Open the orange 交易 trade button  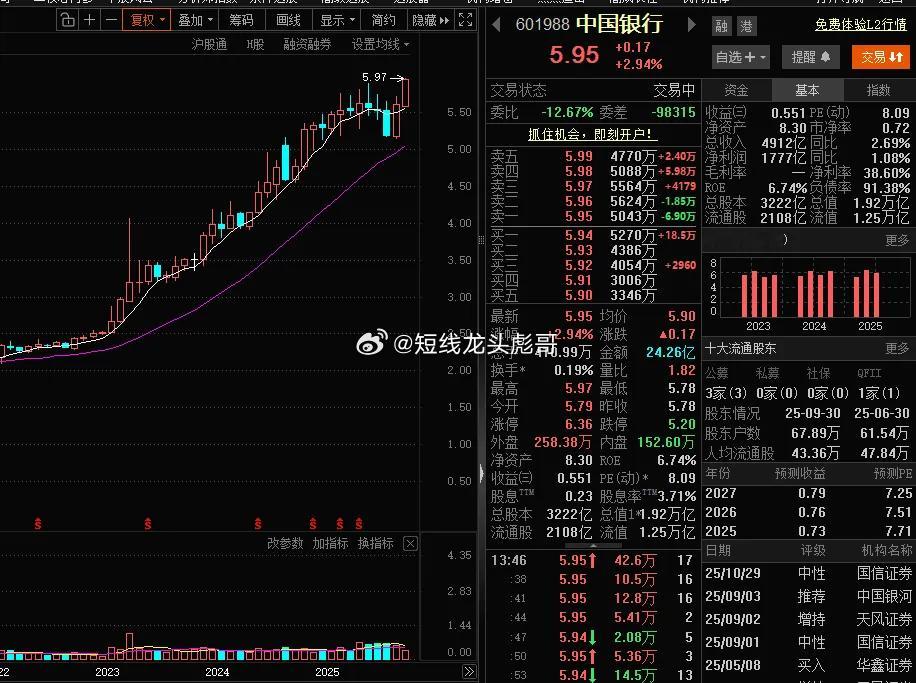click(881, 57)
